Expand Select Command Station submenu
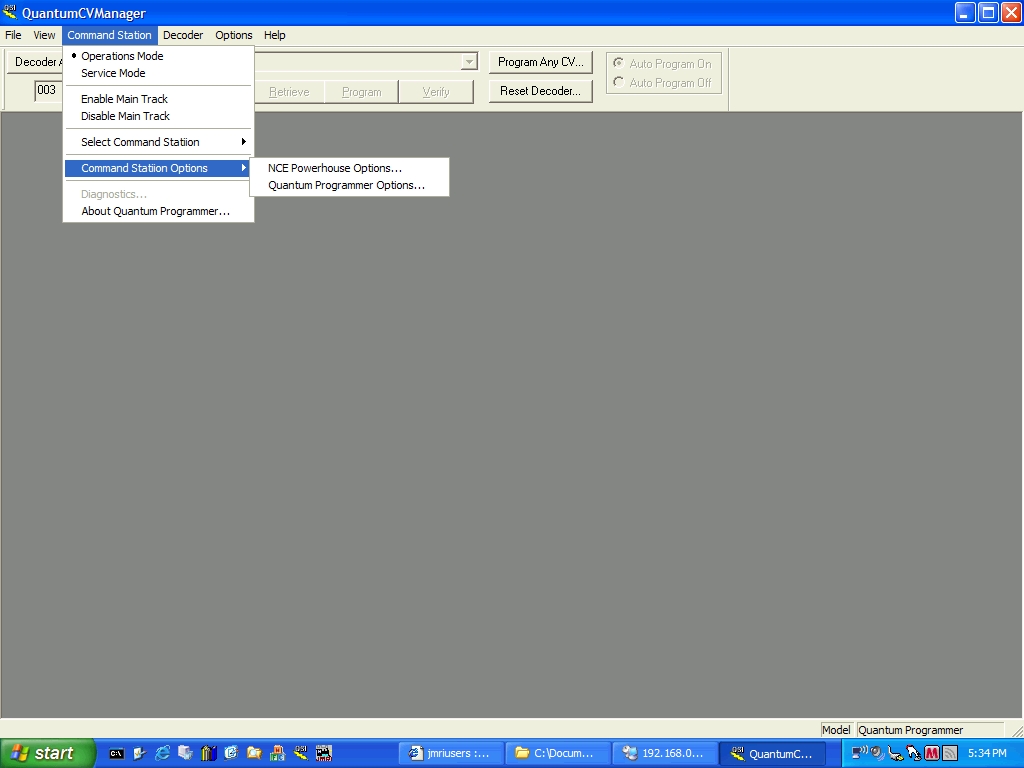The image size is (1024, 768). point(158,142)
